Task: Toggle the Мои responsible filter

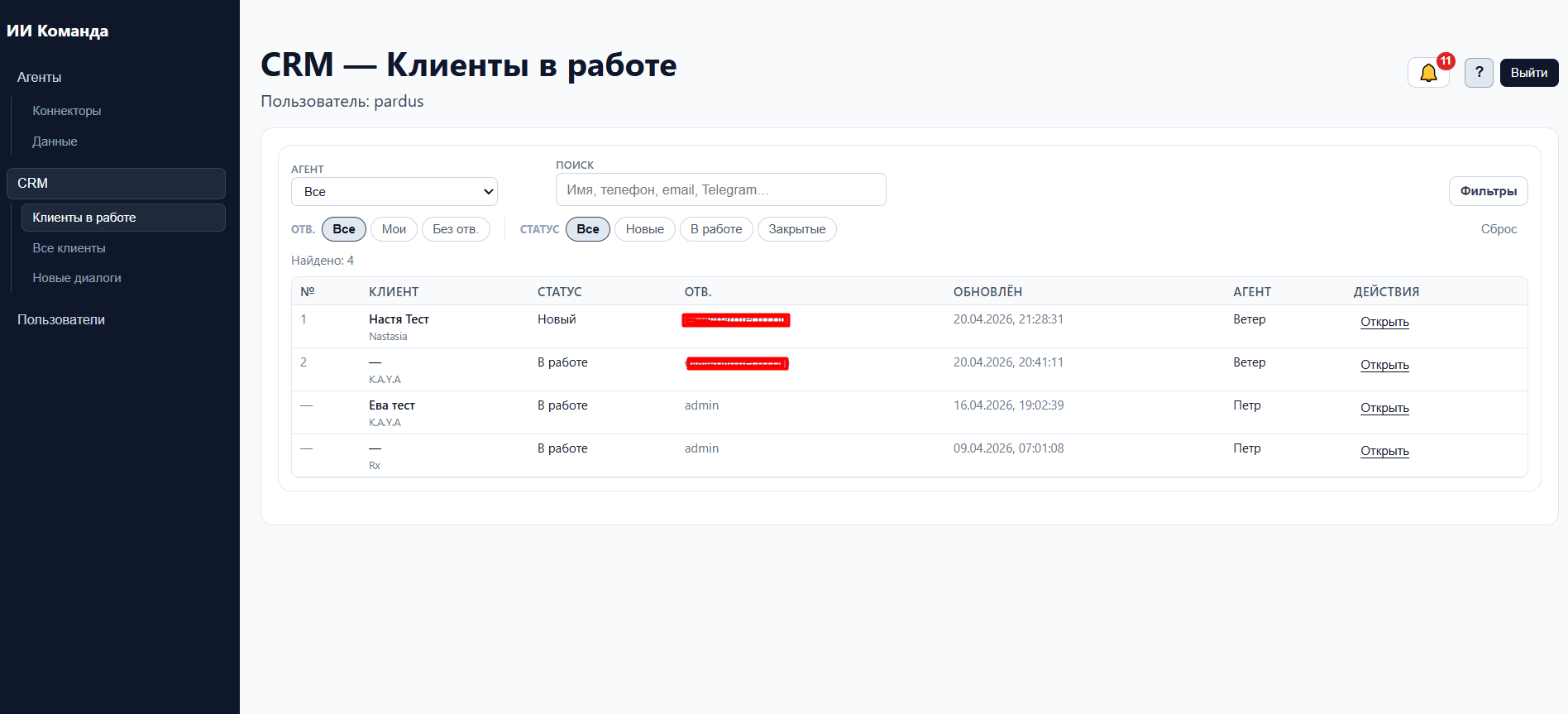Action: coord(394,229)
